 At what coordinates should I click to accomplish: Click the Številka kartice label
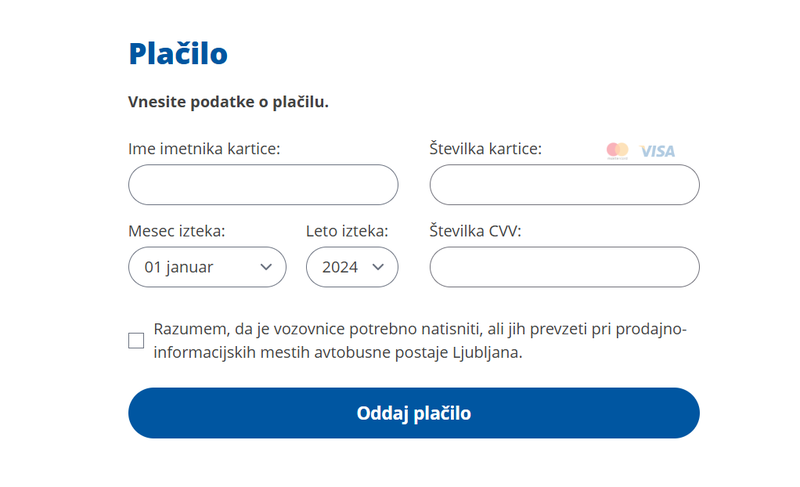(485, 149)
